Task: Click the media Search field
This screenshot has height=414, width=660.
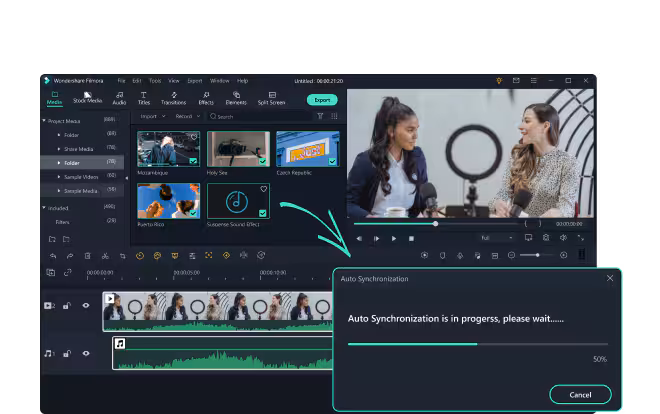Action: click(260, 116)
